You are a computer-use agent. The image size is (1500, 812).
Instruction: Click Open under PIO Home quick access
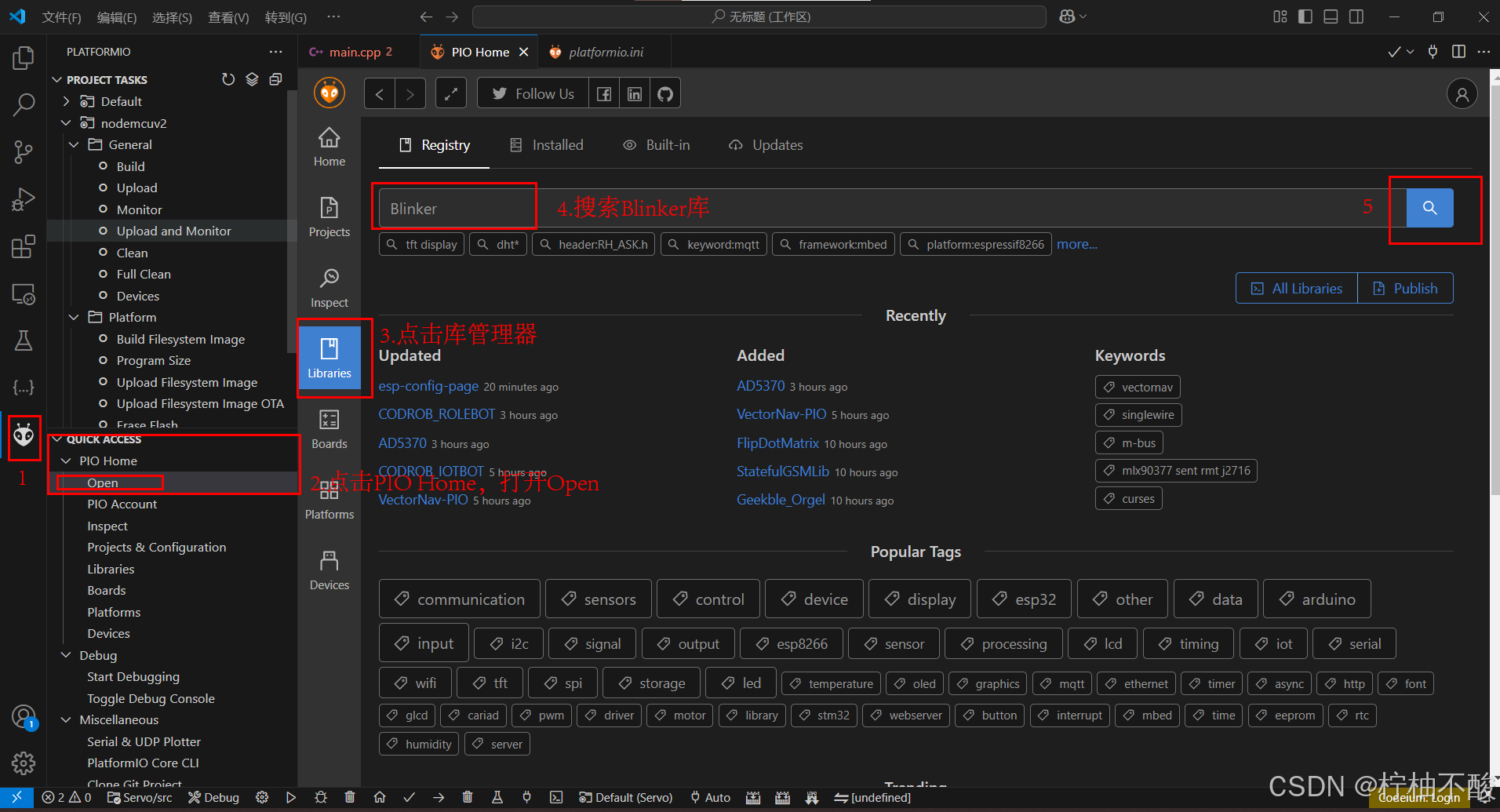(x=103, y=482)
